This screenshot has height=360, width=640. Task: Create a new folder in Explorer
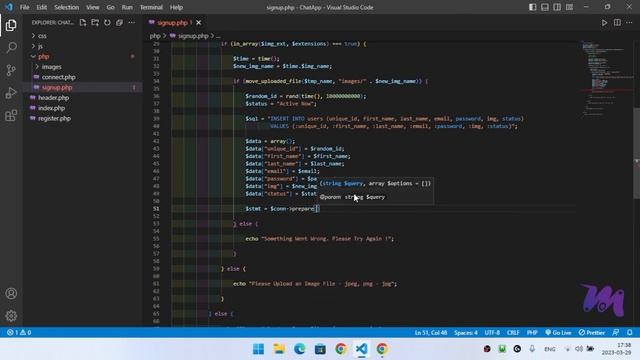click(x=95, y=22)
